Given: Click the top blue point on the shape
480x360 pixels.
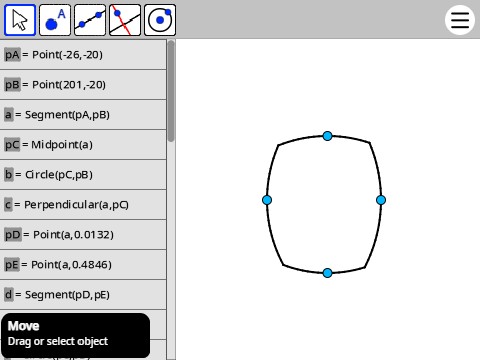Looking at the screenshot, I should click(327, 136).
